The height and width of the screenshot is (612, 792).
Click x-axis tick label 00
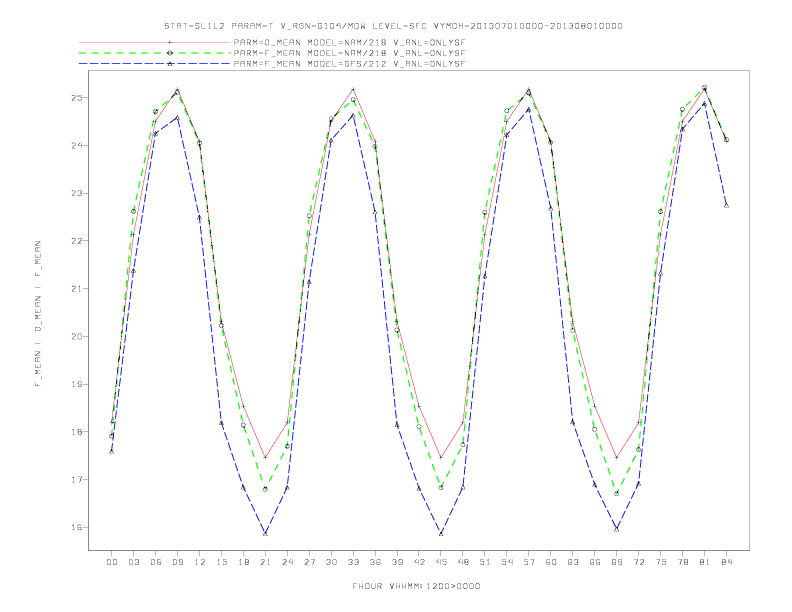tap(112, 562)
